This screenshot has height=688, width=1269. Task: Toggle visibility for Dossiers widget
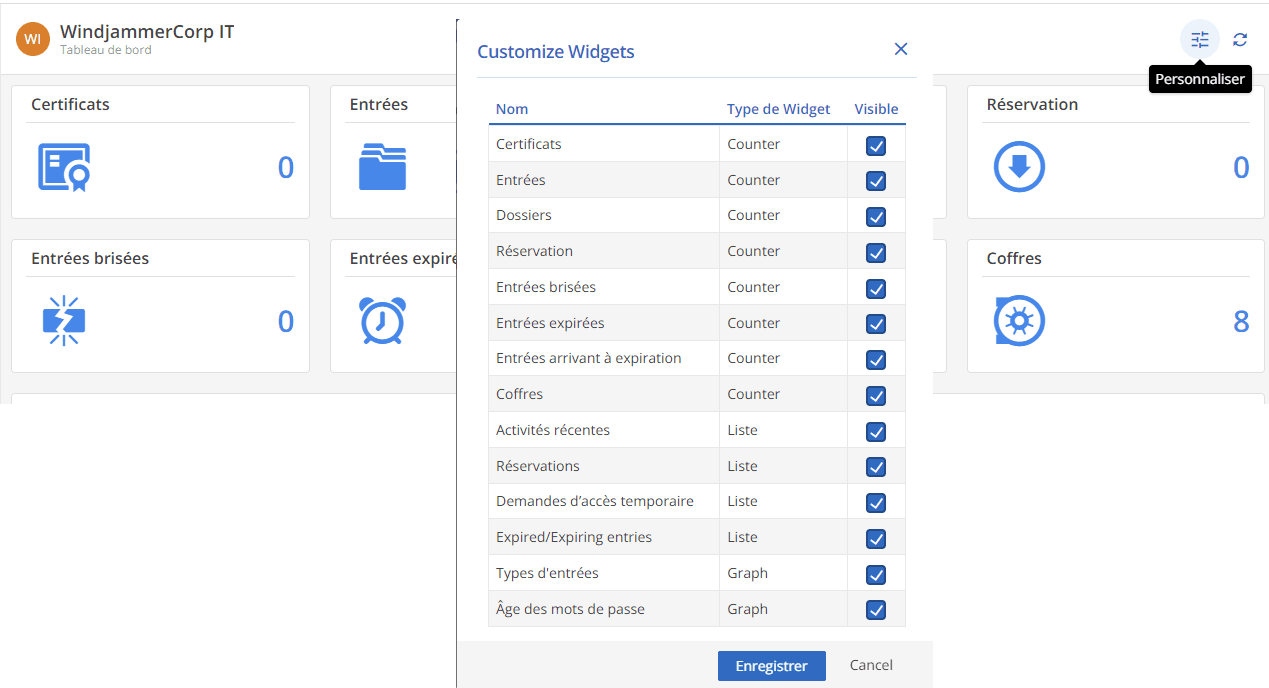[x=876, y=216]
